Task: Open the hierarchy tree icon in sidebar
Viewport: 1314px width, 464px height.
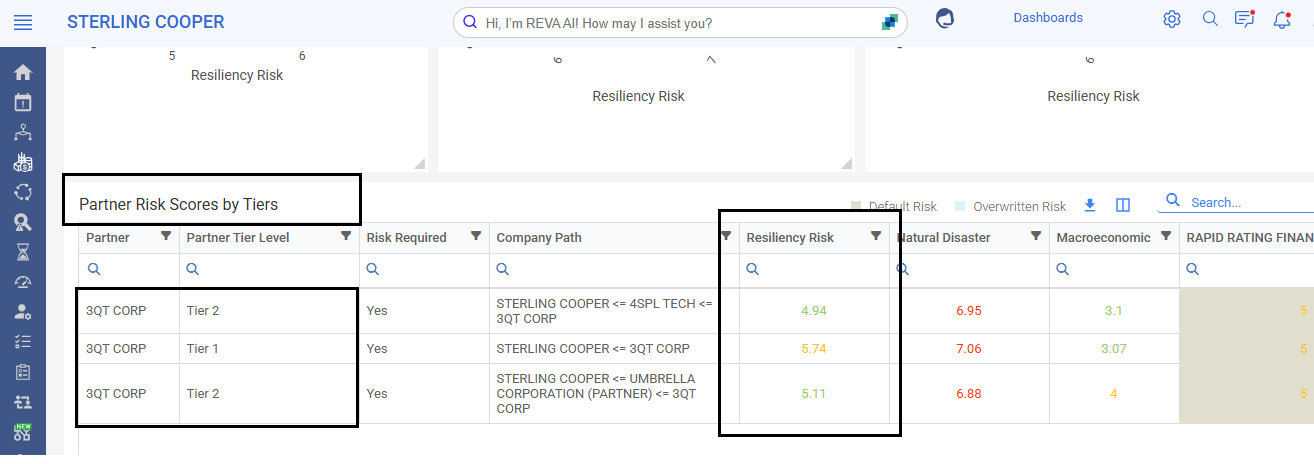Action: click(22, 132)
